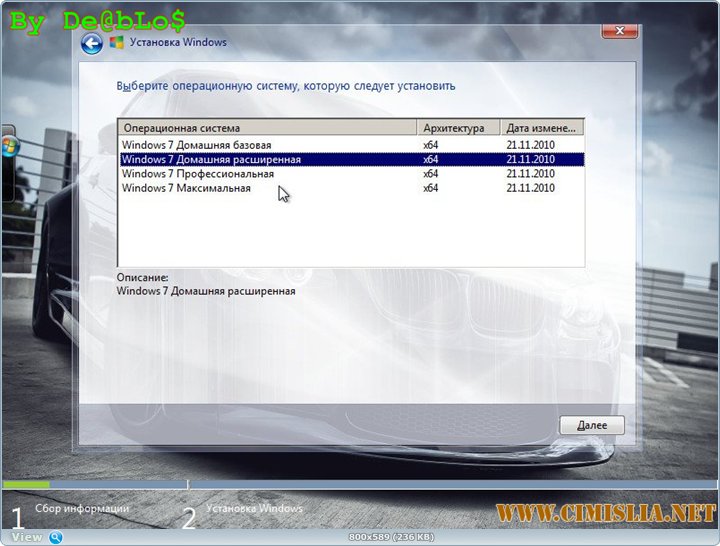
Task: Open the View link at bottom left
Action: 27,537
